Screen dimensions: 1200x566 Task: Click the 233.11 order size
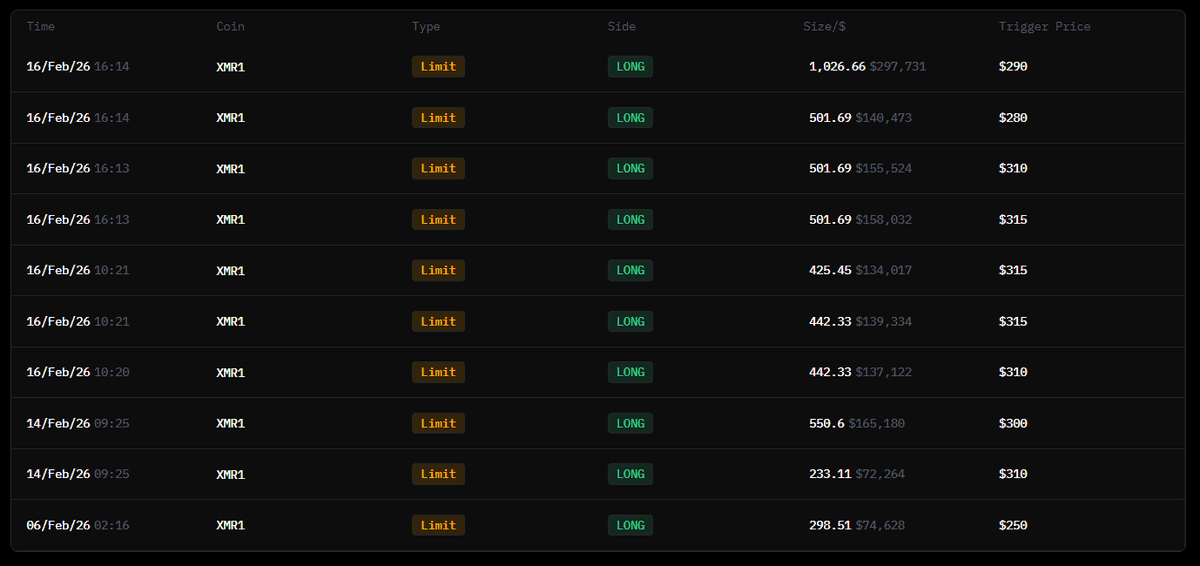[830, 474]
